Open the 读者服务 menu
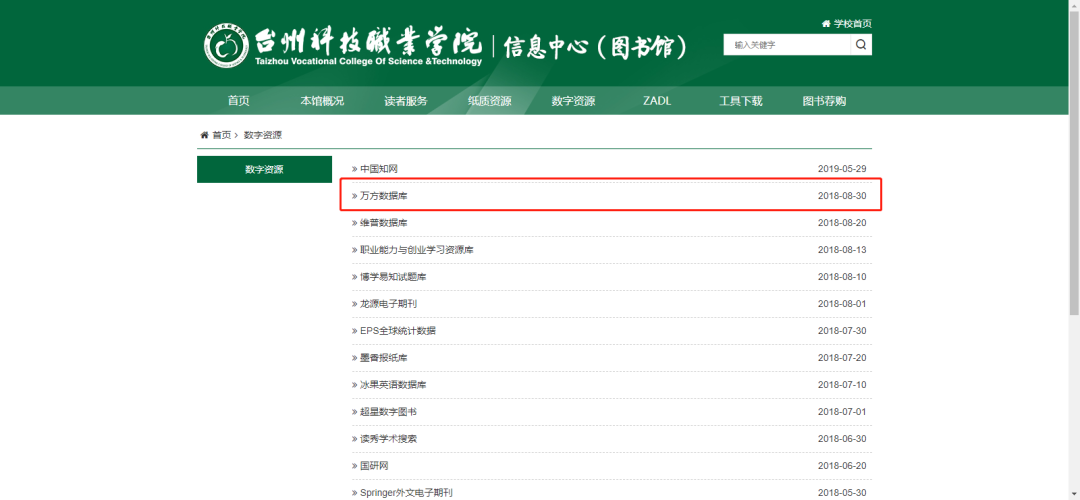 tap(406, 101)
